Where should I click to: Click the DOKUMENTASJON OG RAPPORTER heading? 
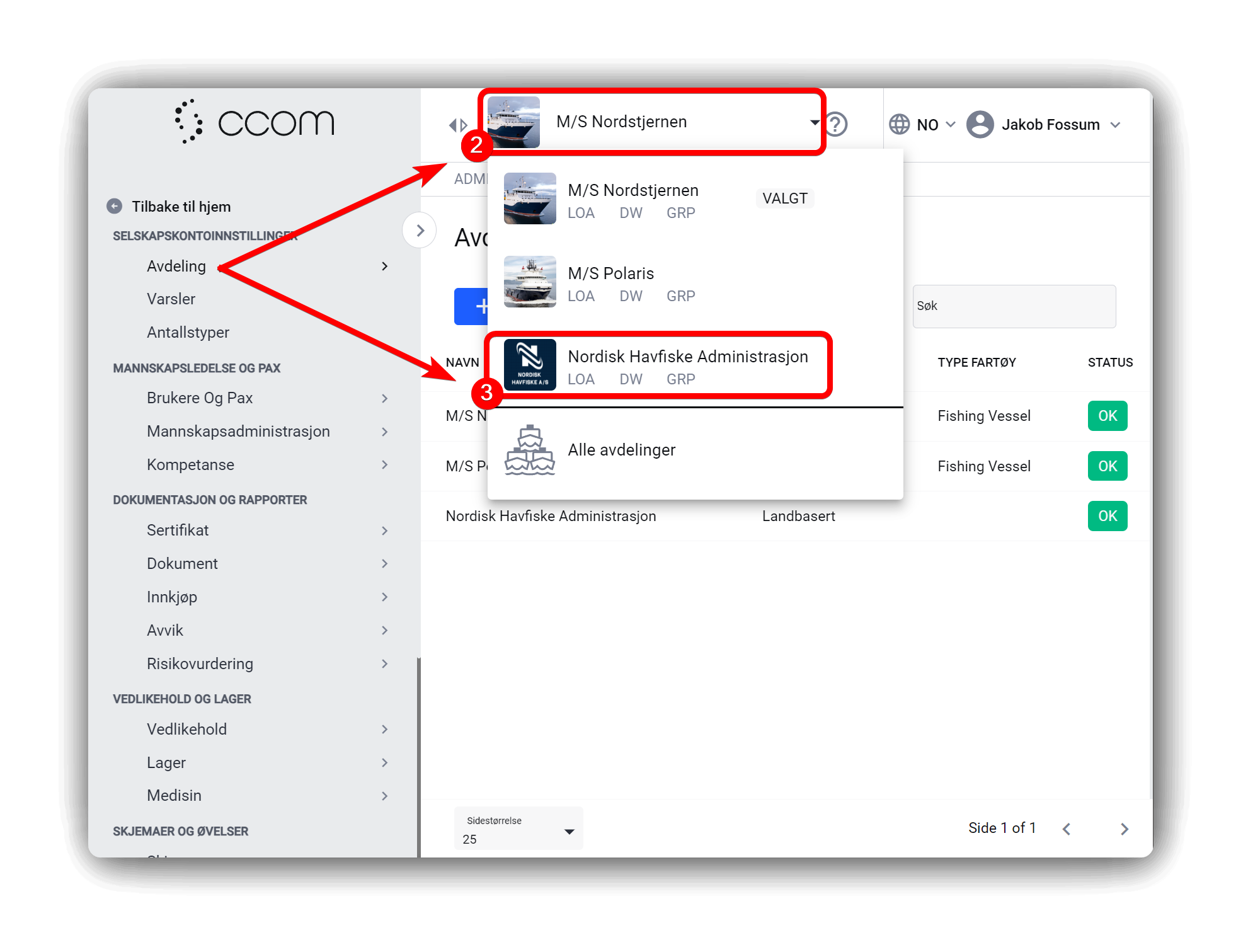click(x=210, y=500)
